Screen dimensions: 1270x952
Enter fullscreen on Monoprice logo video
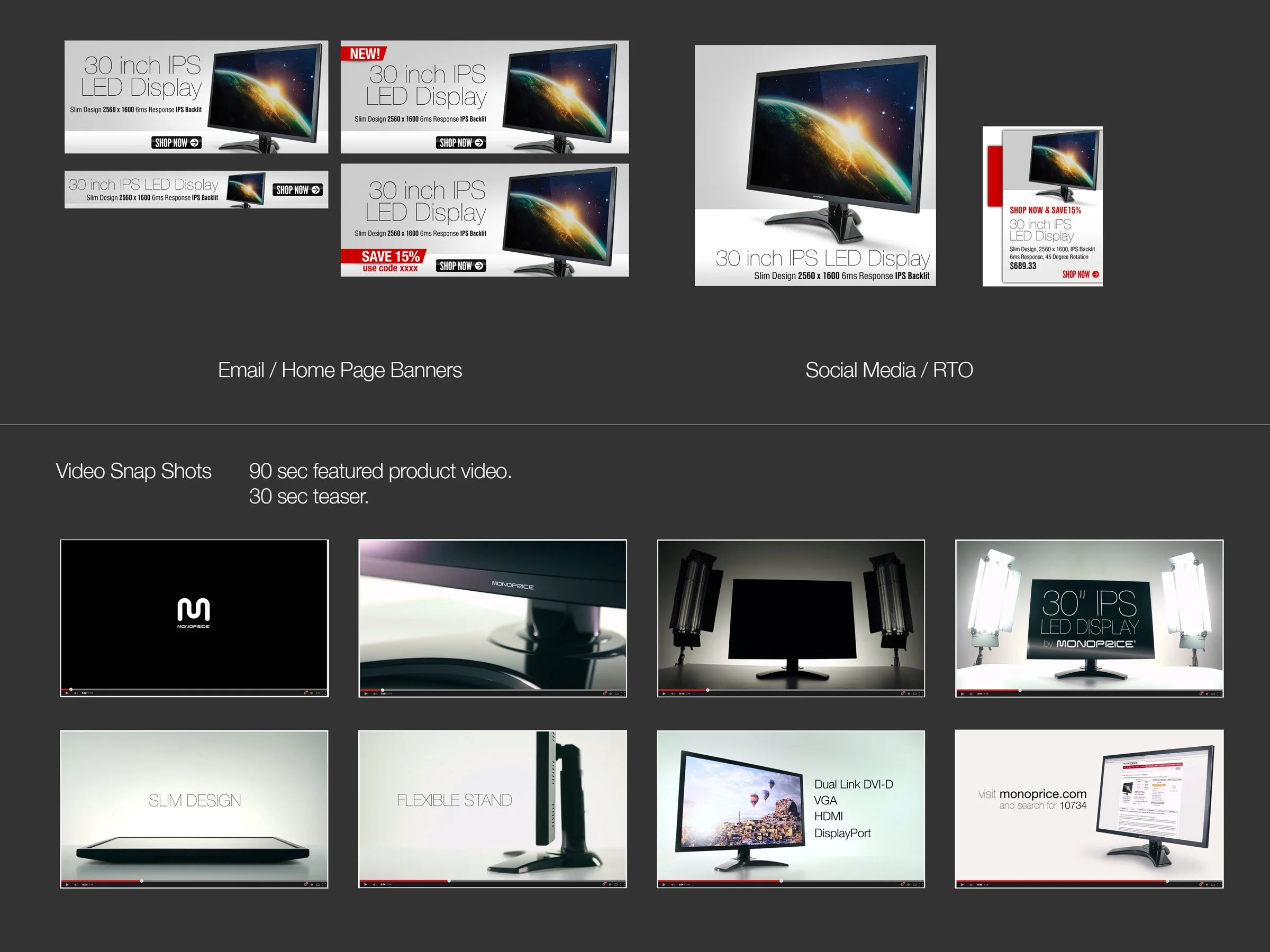(324, 693)
